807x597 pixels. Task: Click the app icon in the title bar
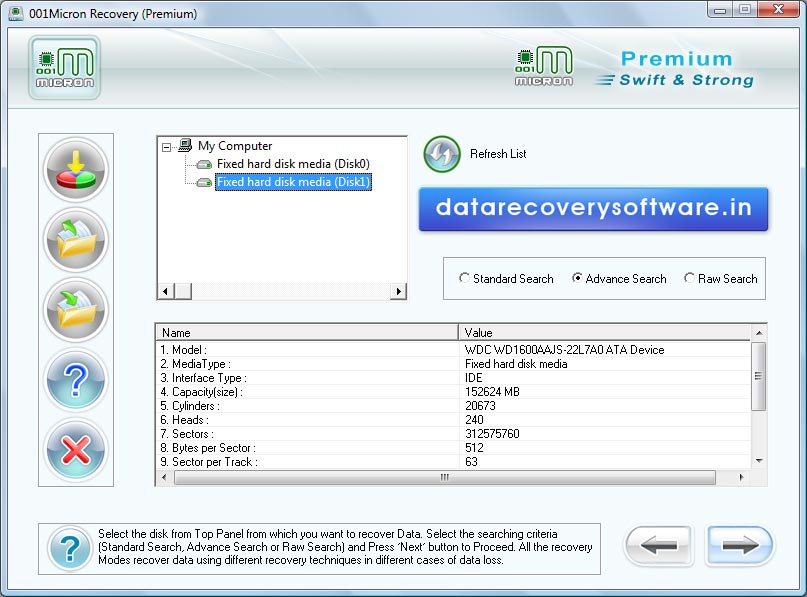[16, 13]
